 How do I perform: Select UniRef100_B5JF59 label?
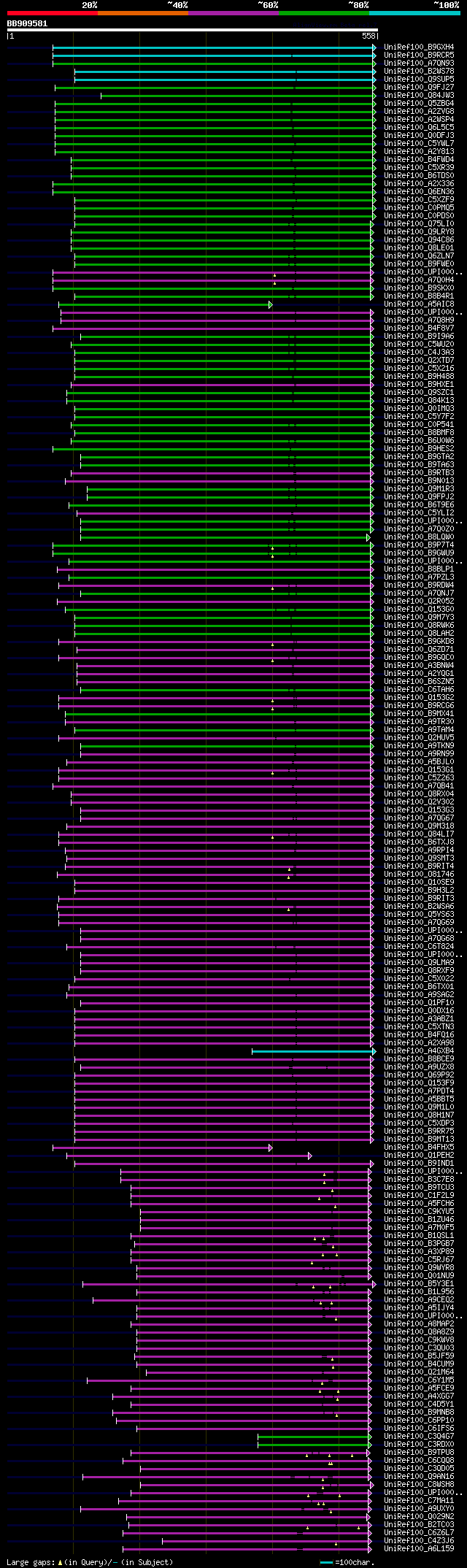pyautogui.click(x=419, y=1356)
